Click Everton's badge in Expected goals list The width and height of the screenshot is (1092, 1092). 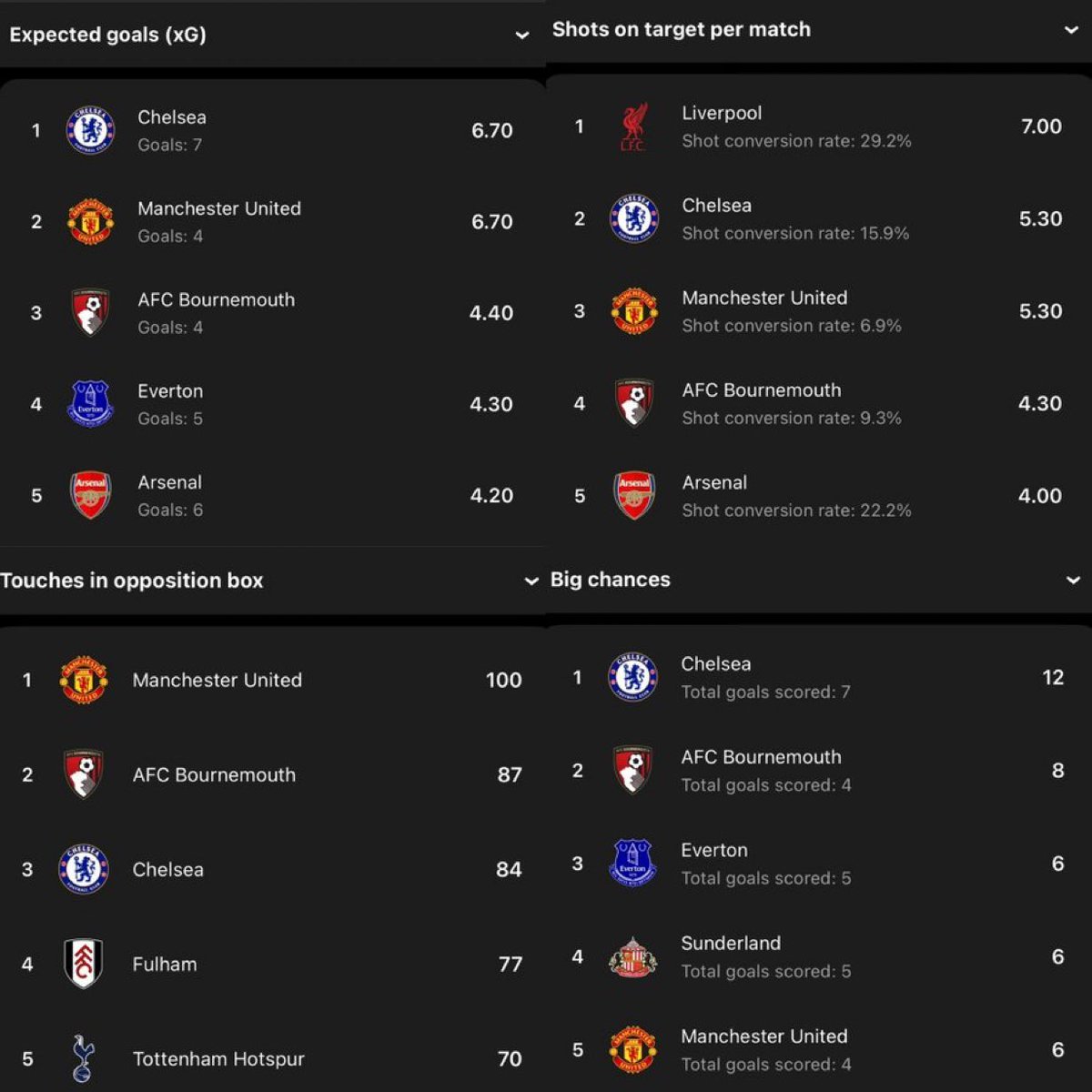click(90, 404)
